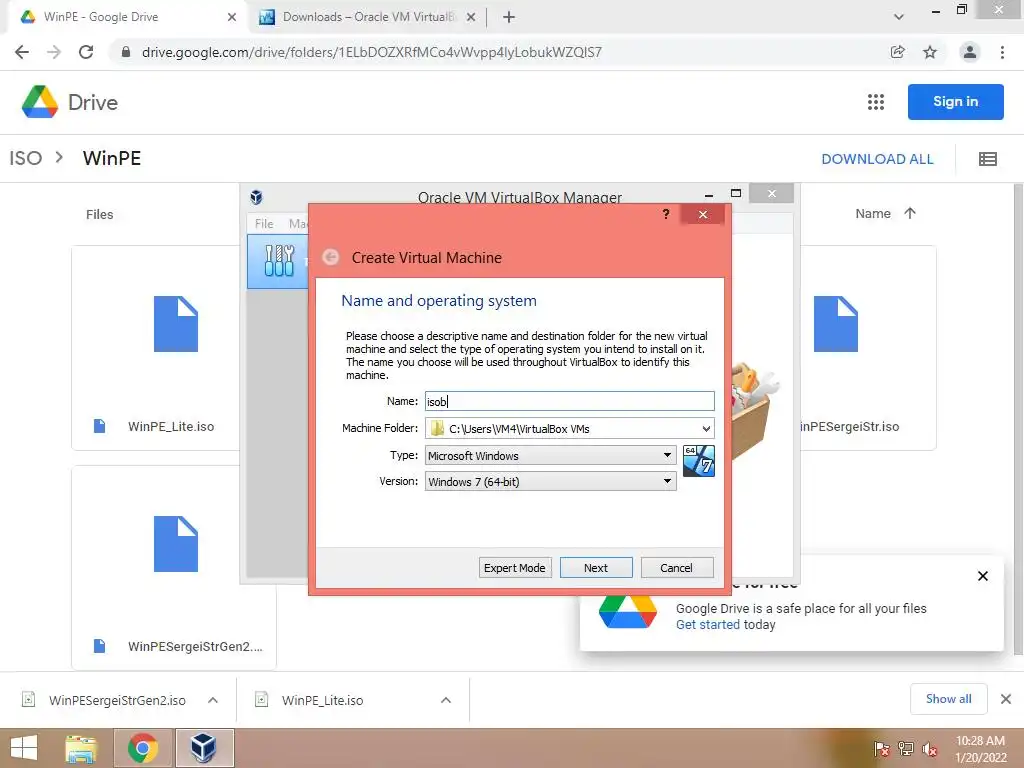Open the File menu in VirtualBox Manager
Image resolution: width=1024 pixels, height=768 pixels.
tap(264, 223)
